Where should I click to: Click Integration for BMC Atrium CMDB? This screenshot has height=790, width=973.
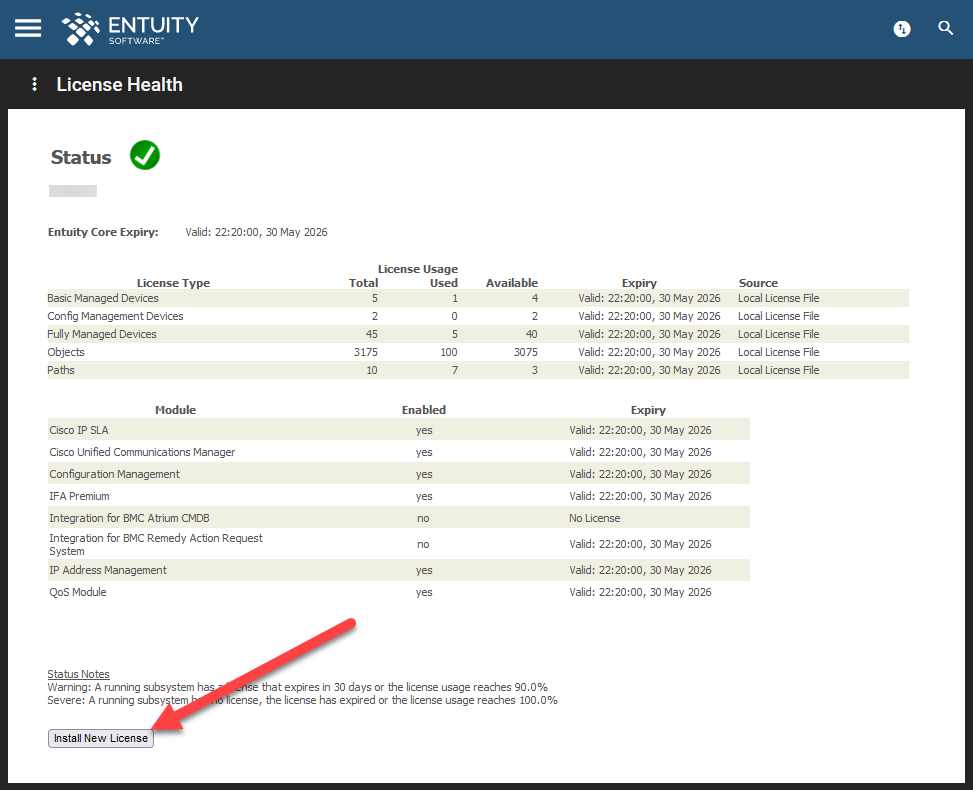point(129,518)
